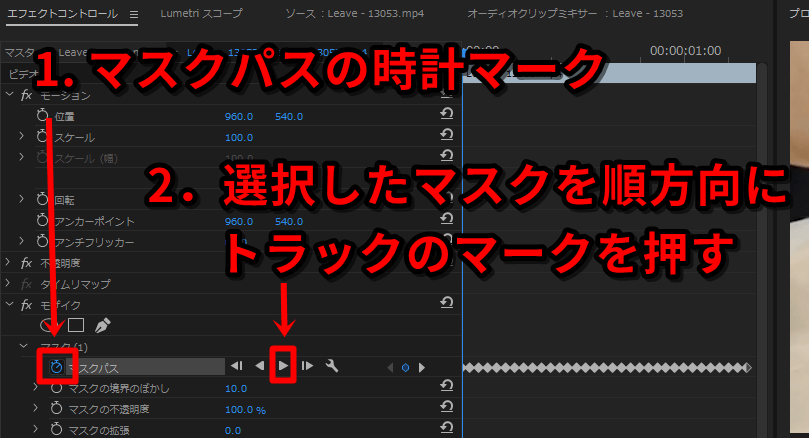Viewport: 809px width, 438px height.
Task: Click the 00:00:01:00 time ruler mark
Action: click(x=685, y=51)
